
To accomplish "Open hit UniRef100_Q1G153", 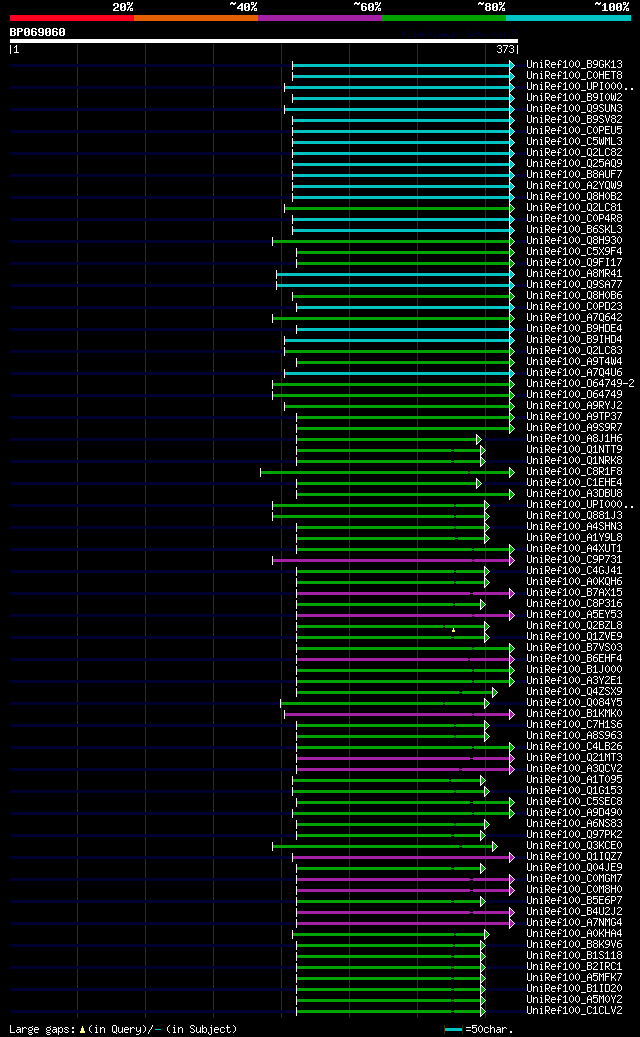I will [575, 790].
